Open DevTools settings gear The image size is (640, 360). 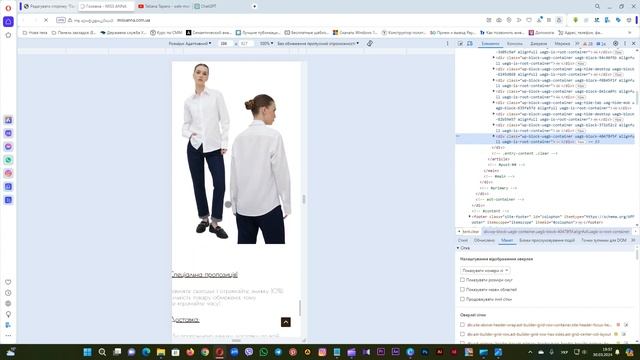click(x=616, y=43)
